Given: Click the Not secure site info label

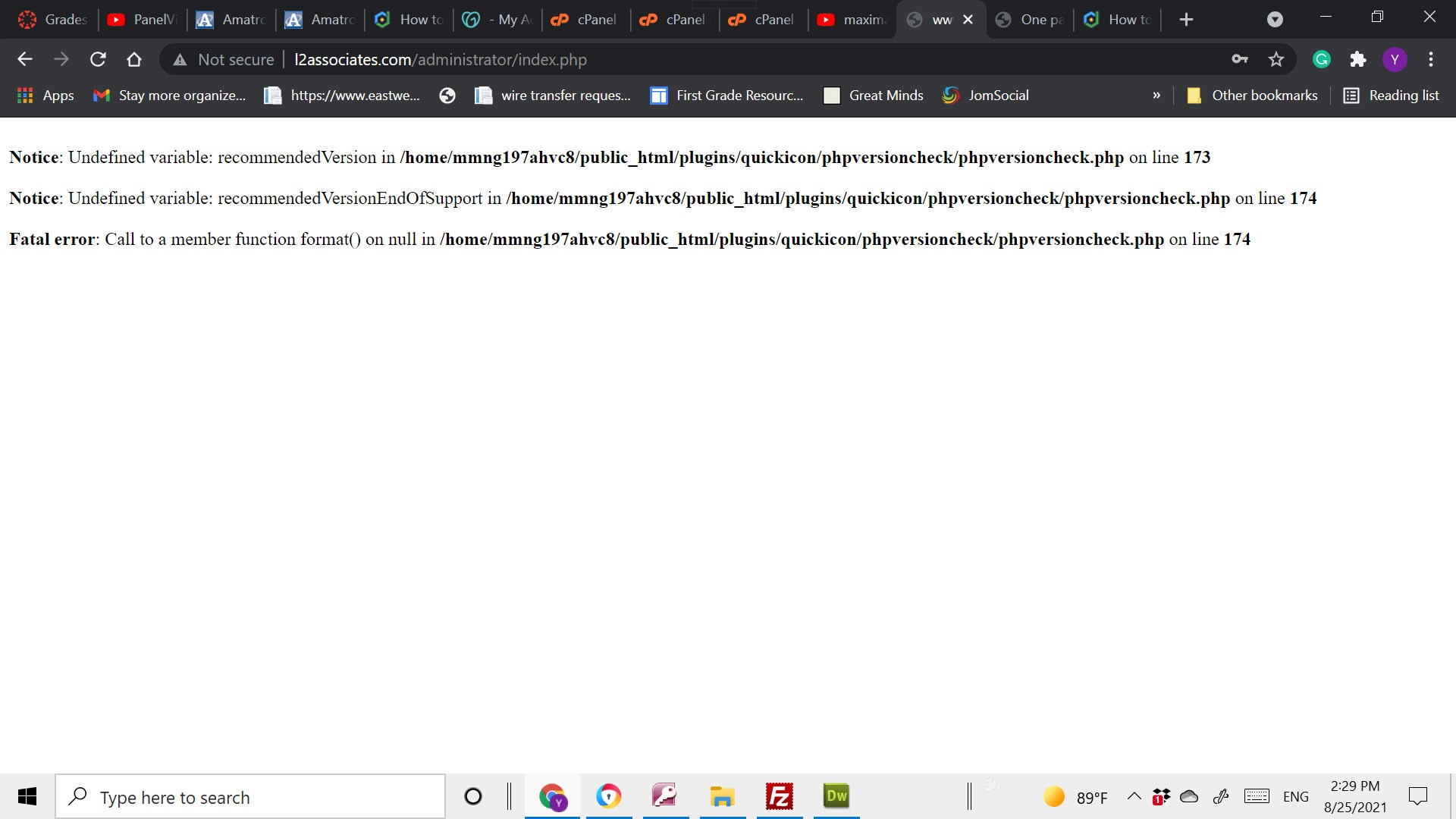Looking at the screenshot, I should coord(224,59).
